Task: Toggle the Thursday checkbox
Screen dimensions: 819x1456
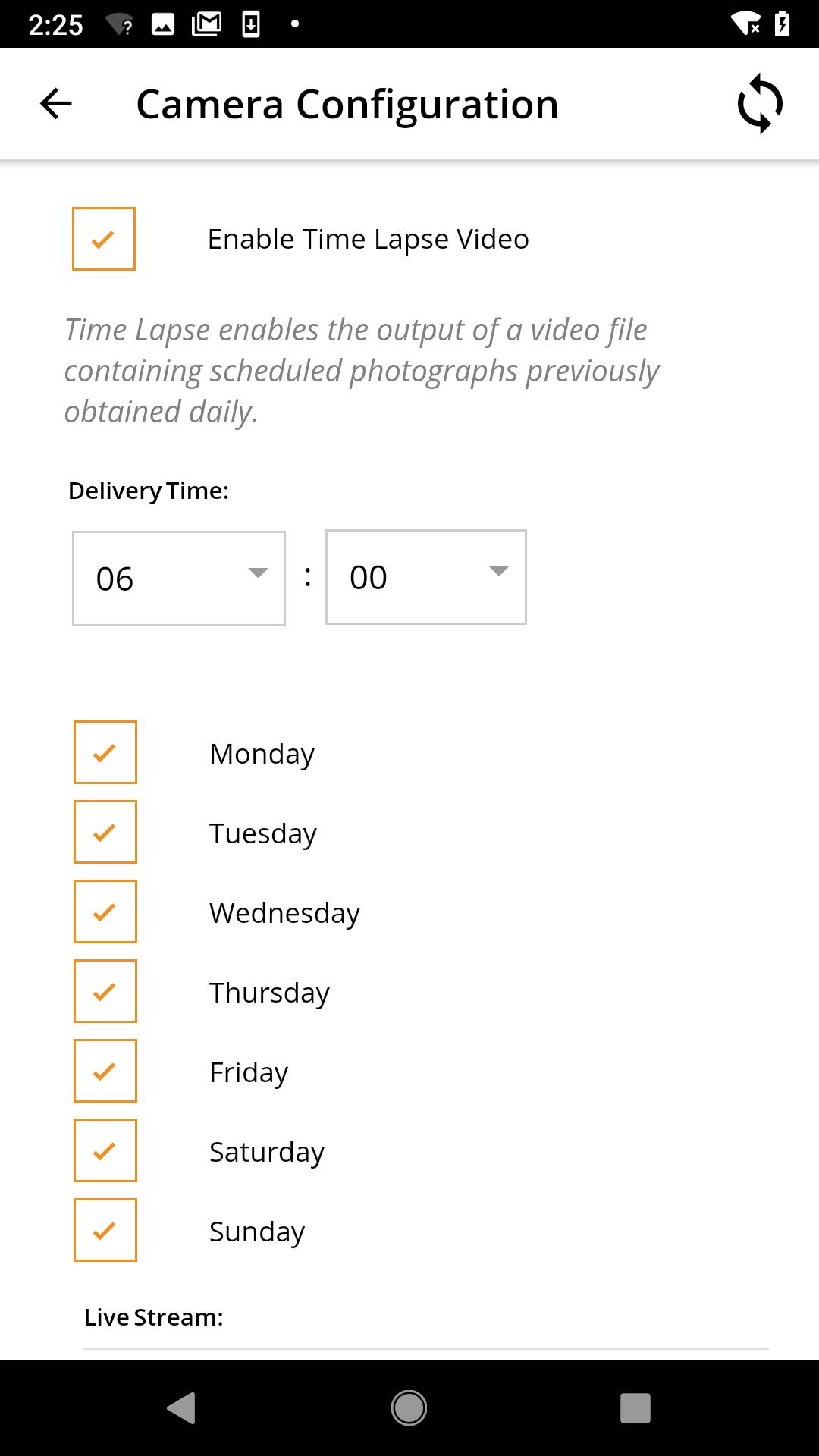Action: [x=105, y=991]
